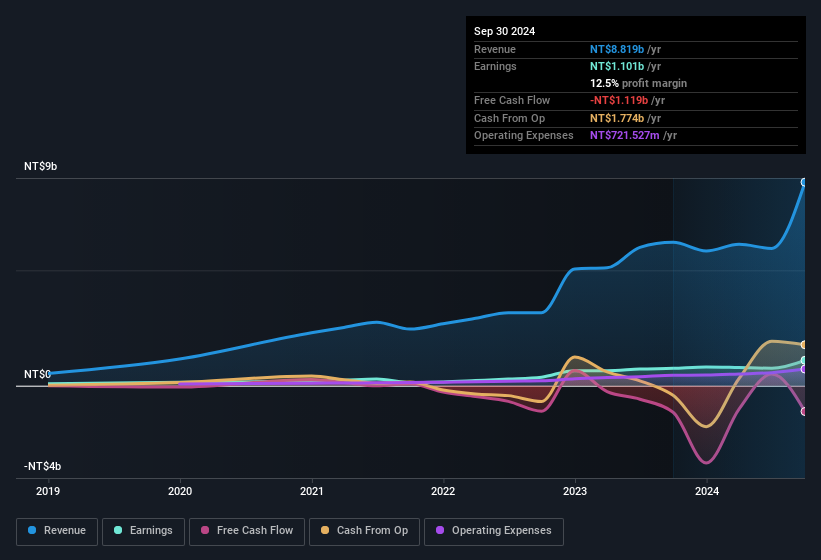Click the Earnings line endpoint marker
The height and width of the screenshot is (560, 821).
pos(804,360)
